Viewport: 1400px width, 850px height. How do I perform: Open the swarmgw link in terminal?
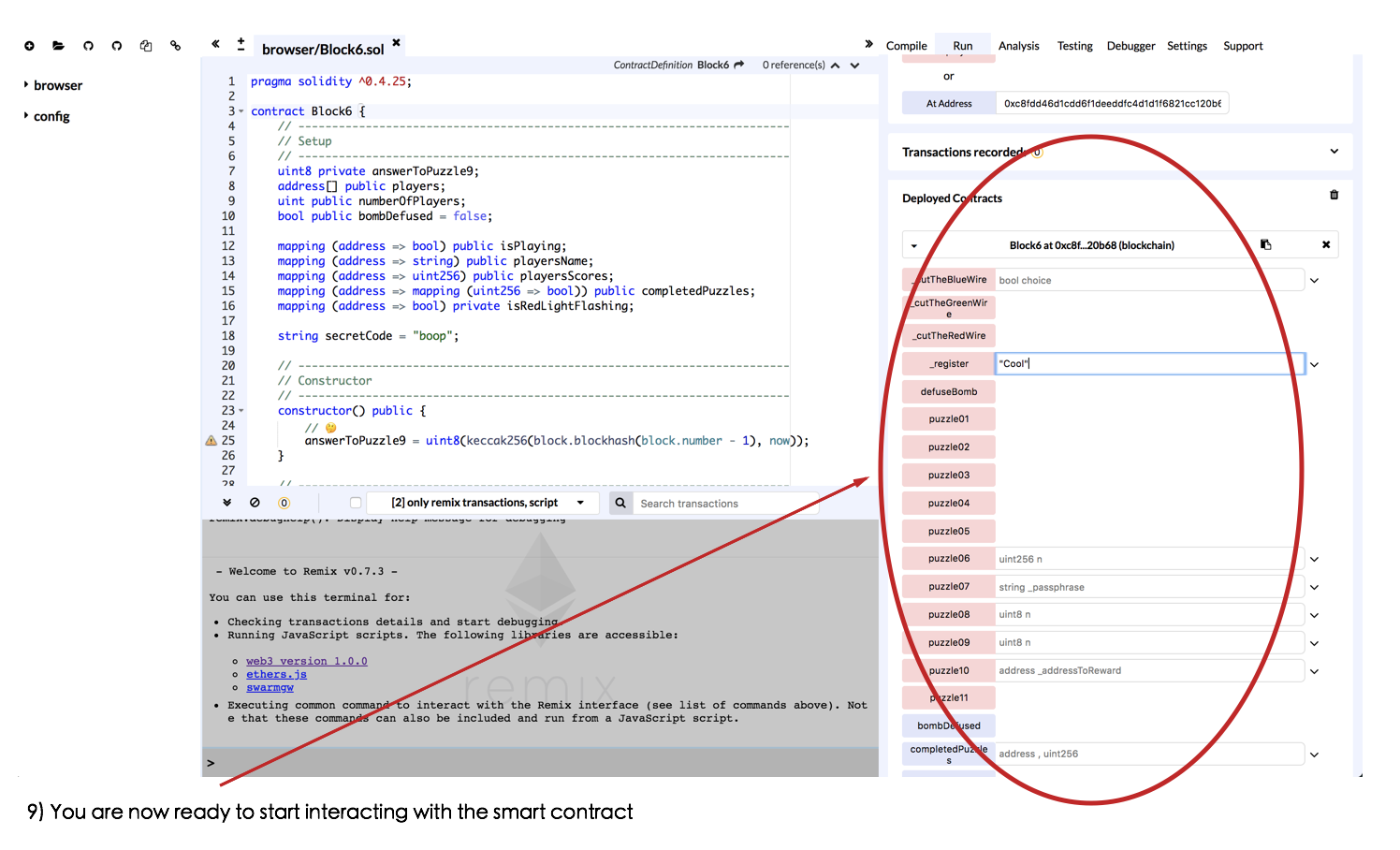point(270,687)
